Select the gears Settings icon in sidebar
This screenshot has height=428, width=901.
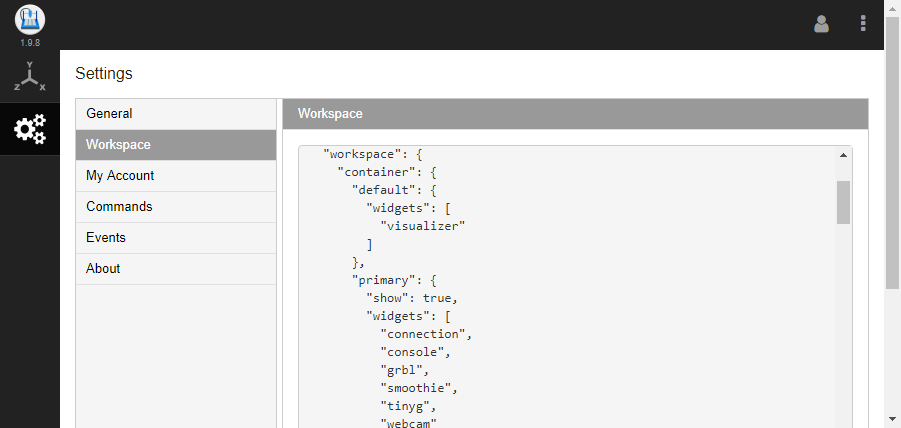(29, 128)
